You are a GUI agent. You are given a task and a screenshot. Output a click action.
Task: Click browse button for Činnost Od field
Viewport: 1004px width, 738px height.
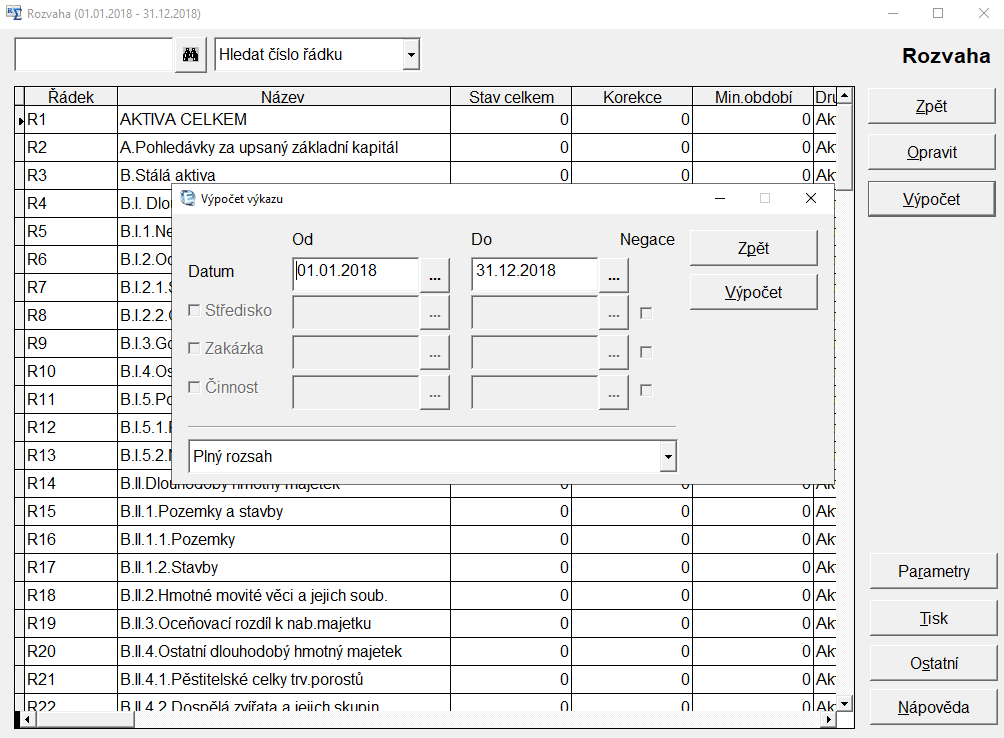(x=435, y=392)
